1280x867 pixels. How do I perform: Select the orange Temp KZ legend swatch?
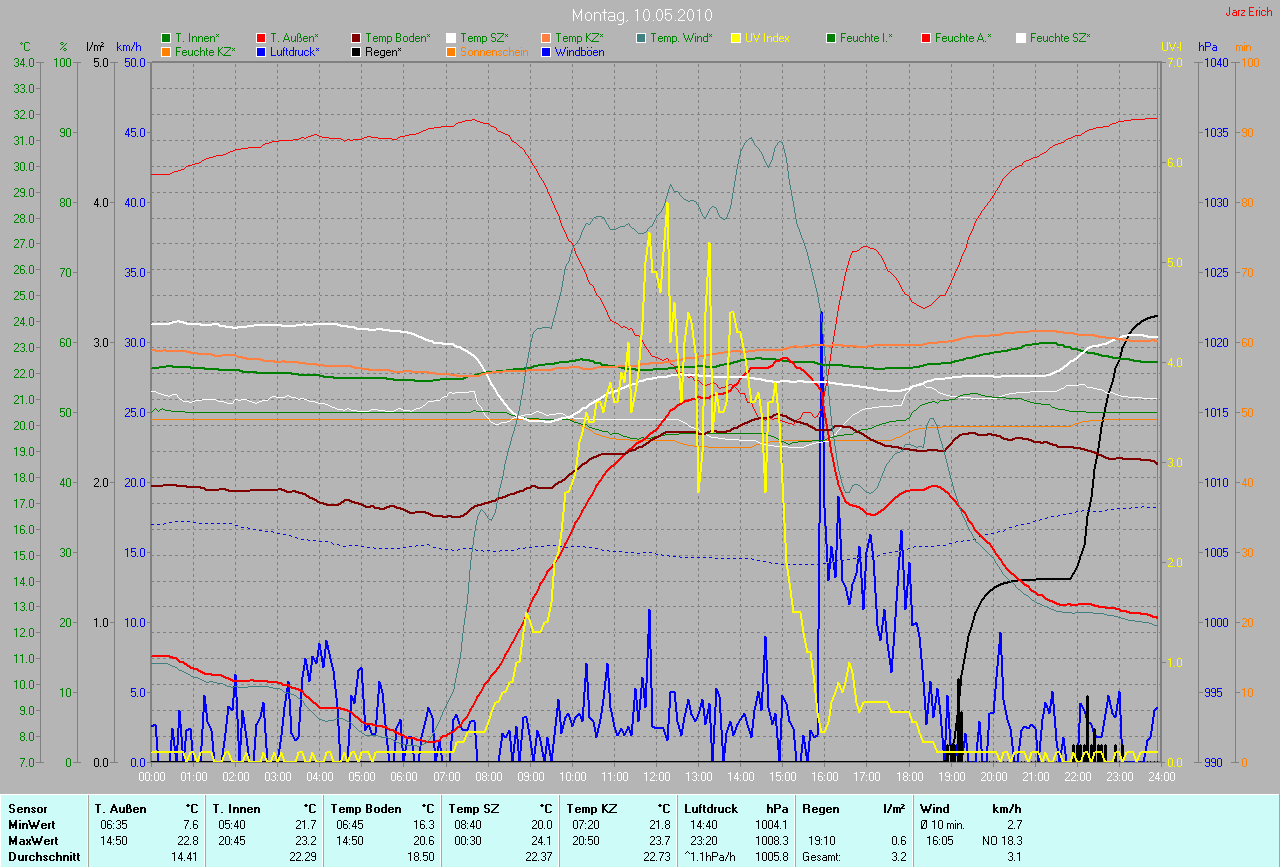(547, 38)
